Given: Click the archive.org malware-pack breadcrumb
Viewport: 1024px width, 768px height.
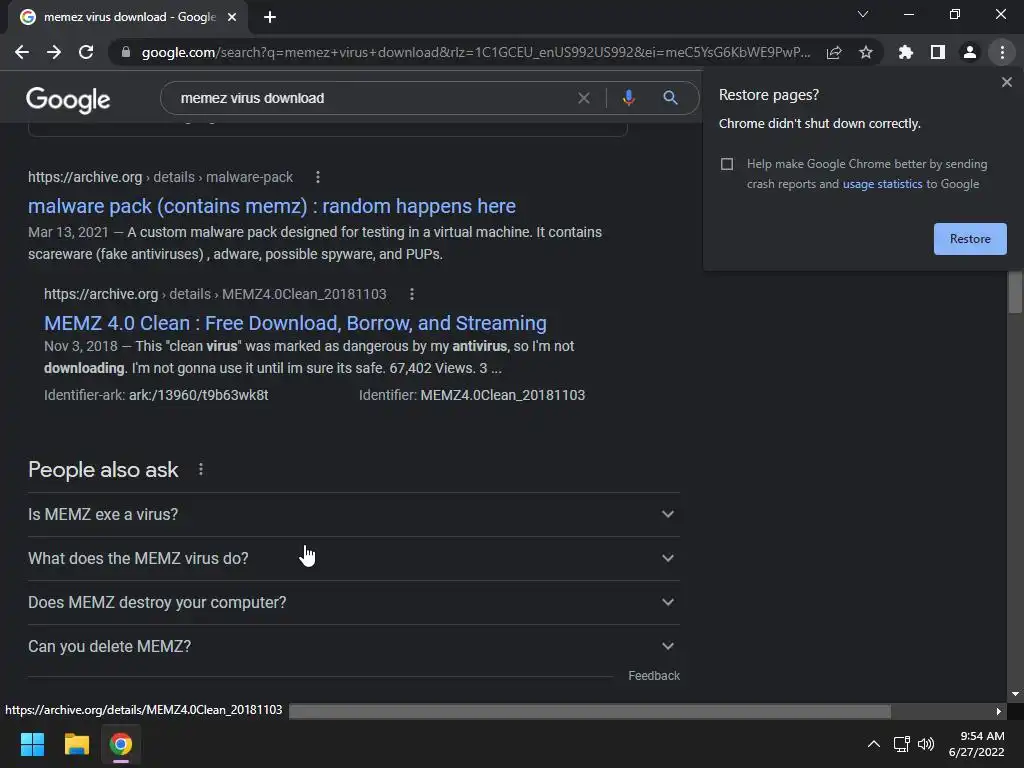Looking at the screenshot, I should coord(161,177).
